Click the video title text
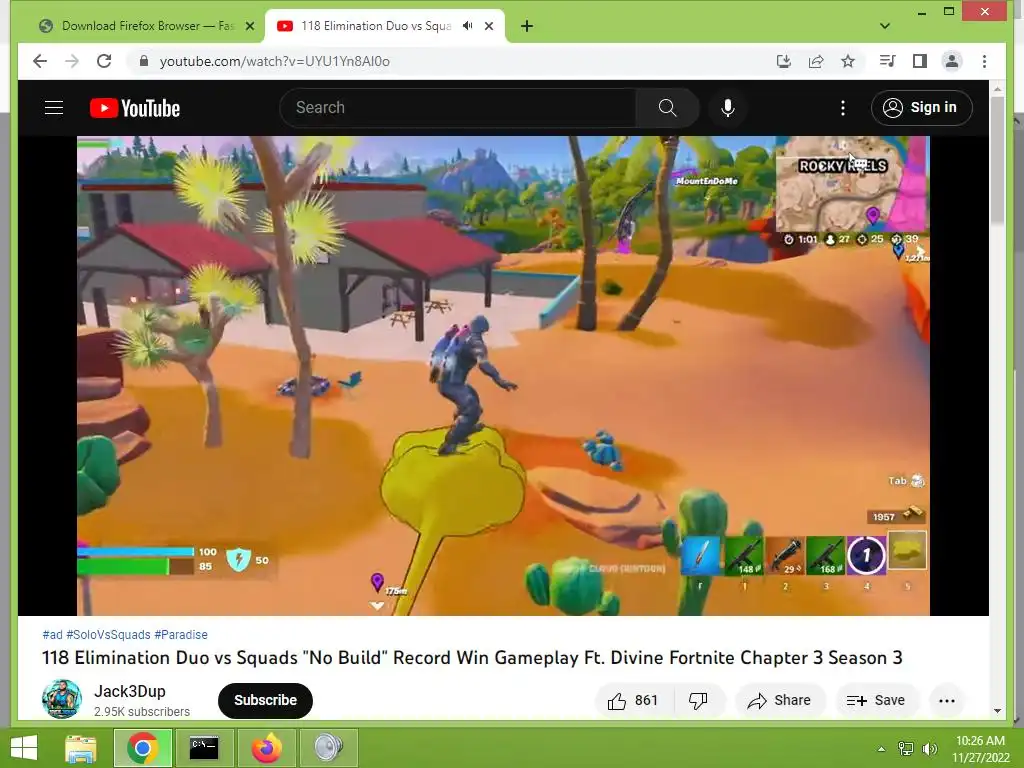1024x768 pixels. (472, 658)
